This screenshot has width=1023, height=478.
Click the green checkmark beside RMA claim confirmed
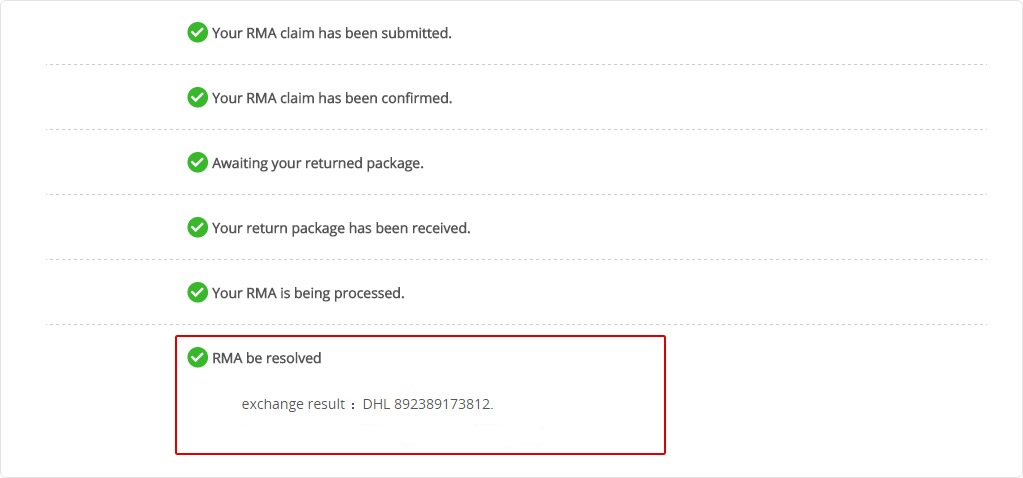tap(197, 98)
